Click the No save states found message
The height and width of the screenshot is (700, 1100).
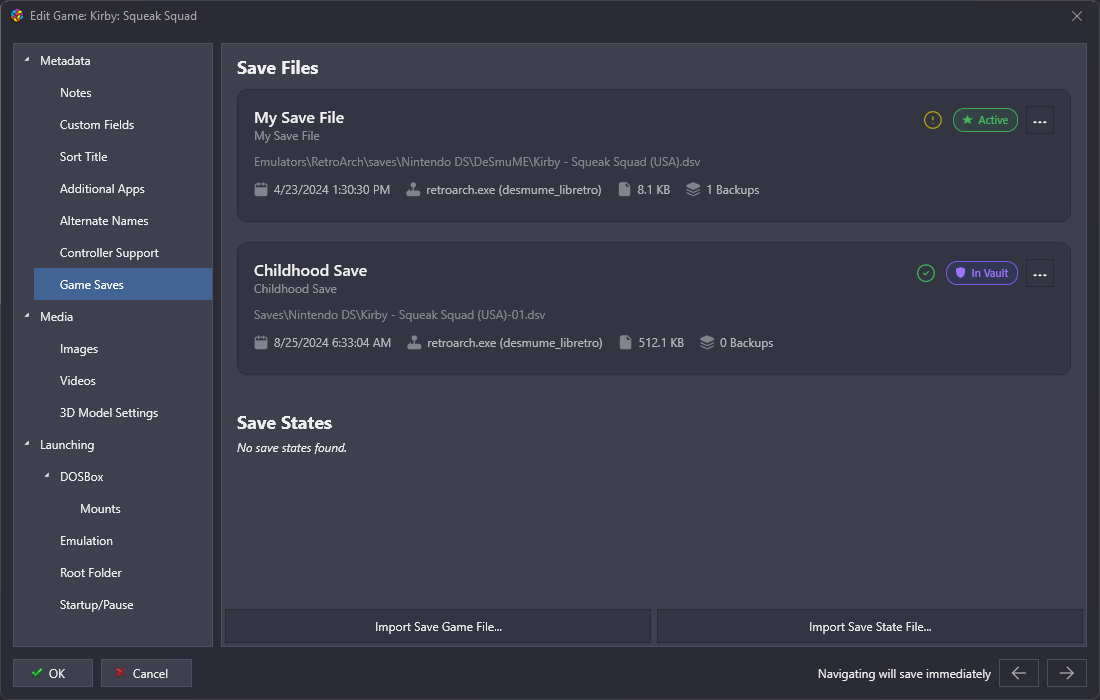pos(292,447)
